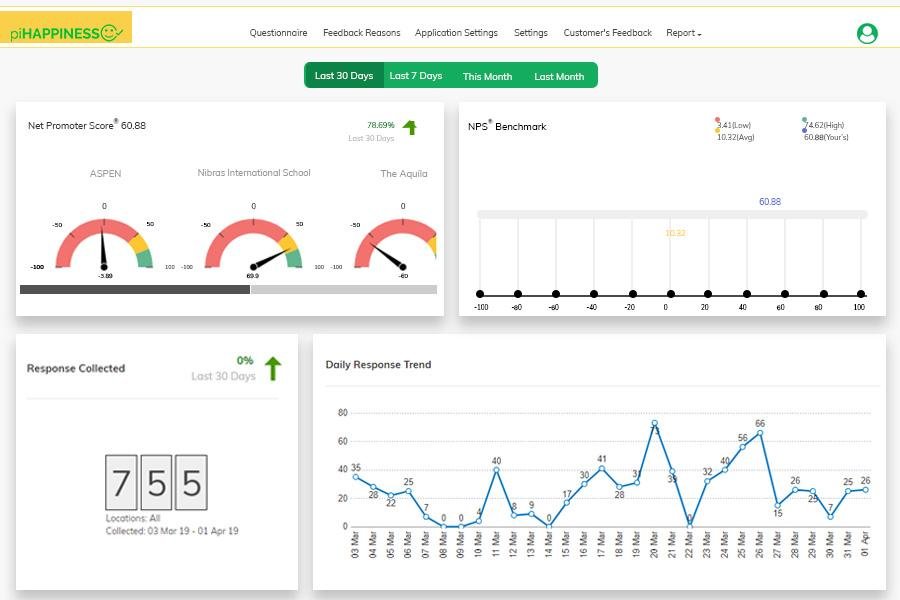Expand the Report dropdown menu
900x600 pixels.
(x=684, y=33)
